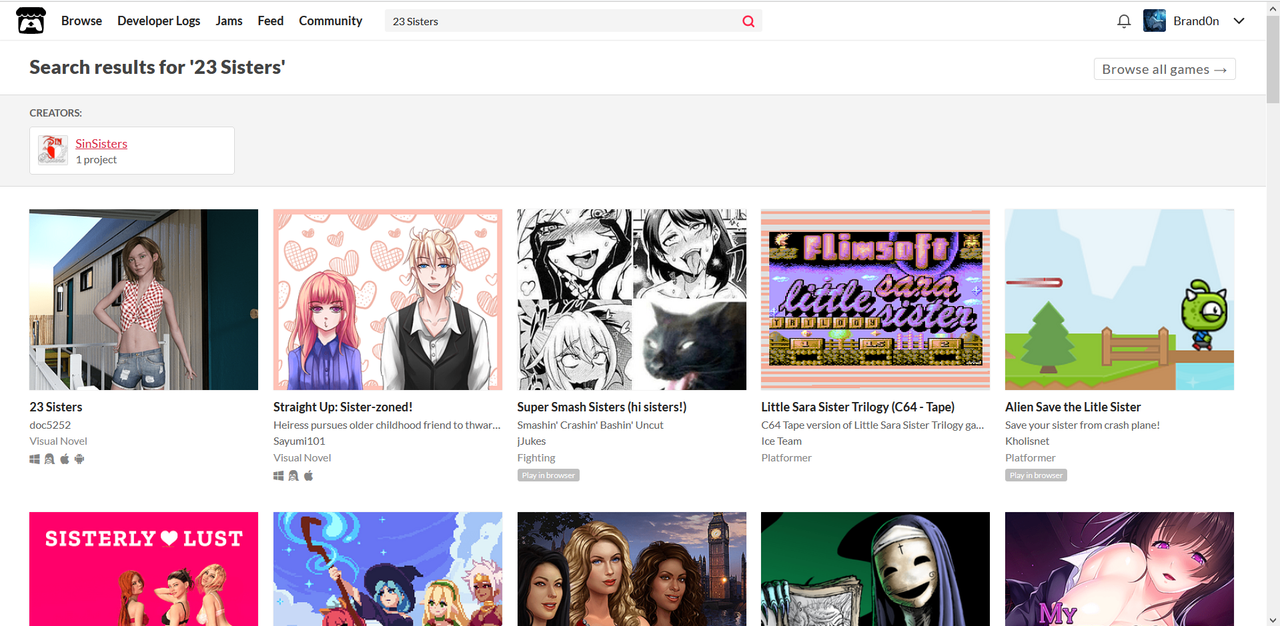Viewport: 1280px width, 626px height.
Task: Click the Straight Up: Sister-zoned! thumbnail
Action: [388, 299]
